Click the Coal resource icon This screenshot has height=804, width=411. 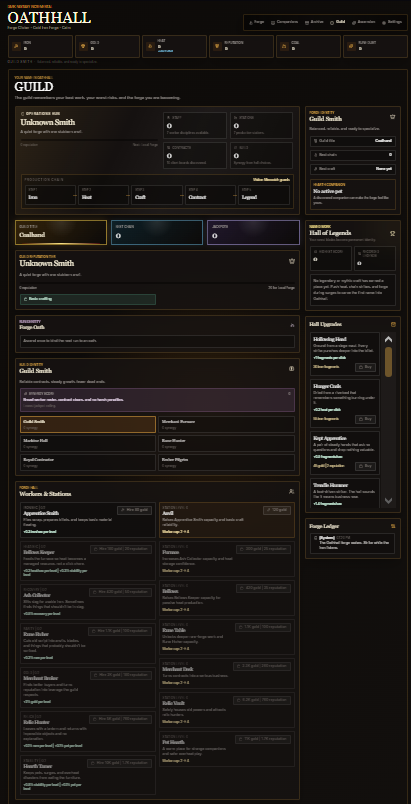pos(284,46)
